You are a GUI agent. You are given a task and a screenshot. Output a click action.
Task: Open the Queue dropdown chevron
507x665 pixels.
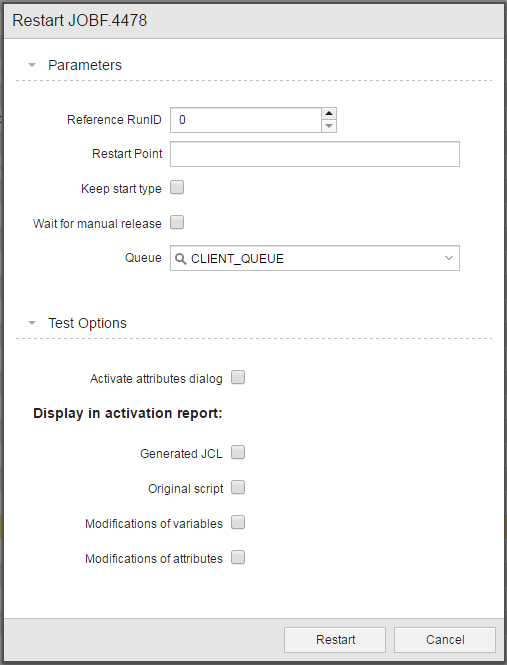point(448,258)
